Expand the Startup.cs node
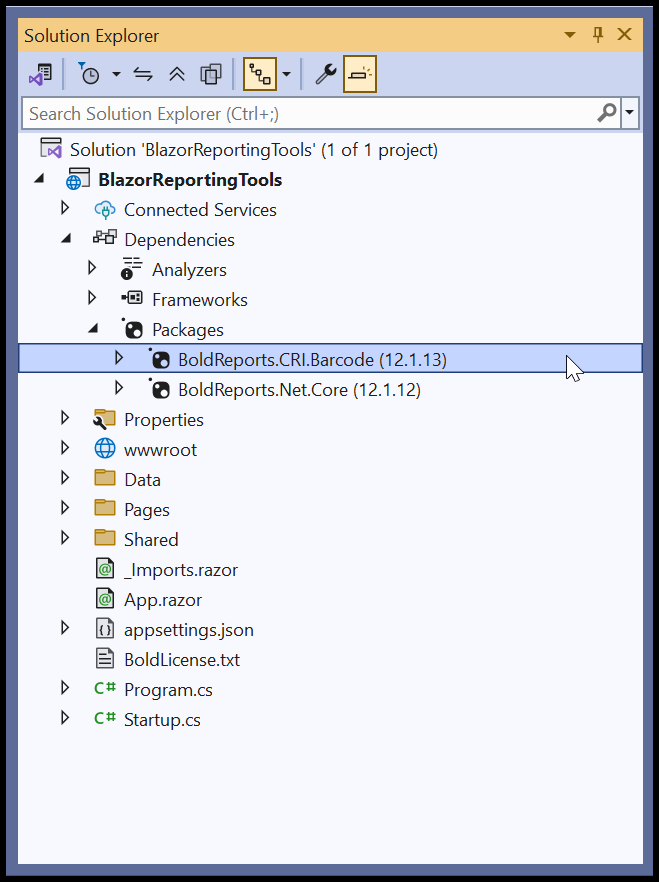 pos(65,718)
